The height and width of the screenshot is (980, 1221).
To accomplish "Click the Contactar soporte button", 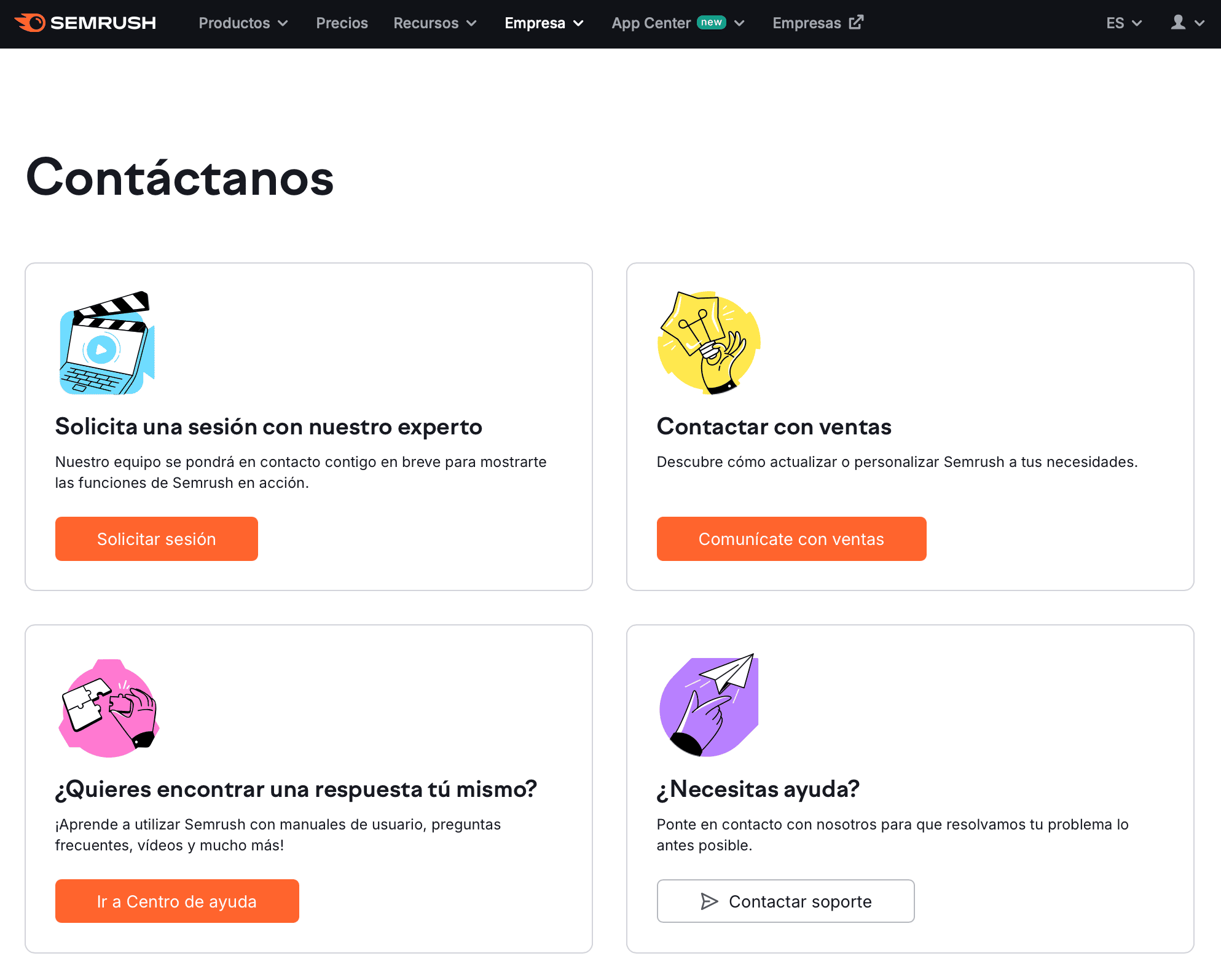I will [x=785, y=901].
